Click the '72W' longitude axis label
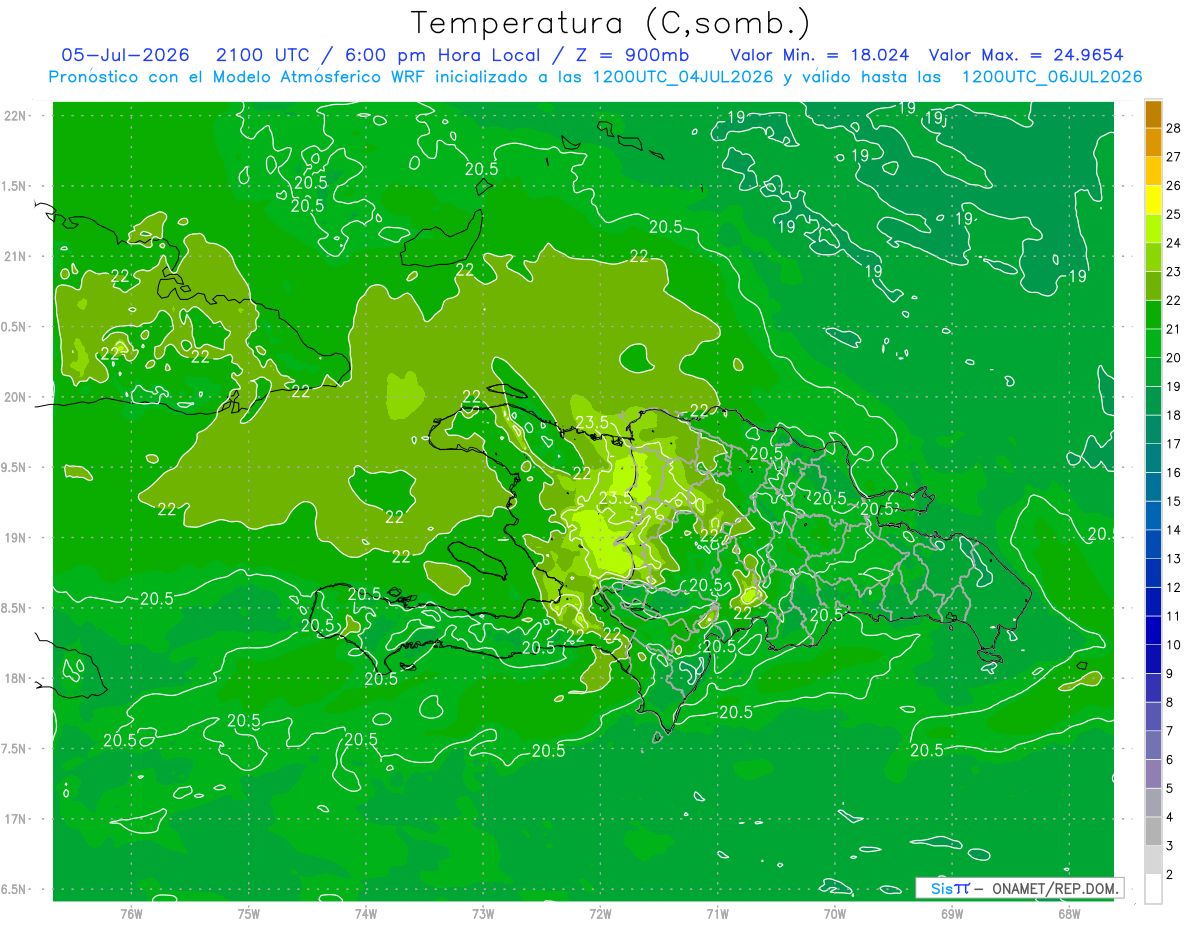Viewport: 1200px width, 927px height. (x=600, y=913)
